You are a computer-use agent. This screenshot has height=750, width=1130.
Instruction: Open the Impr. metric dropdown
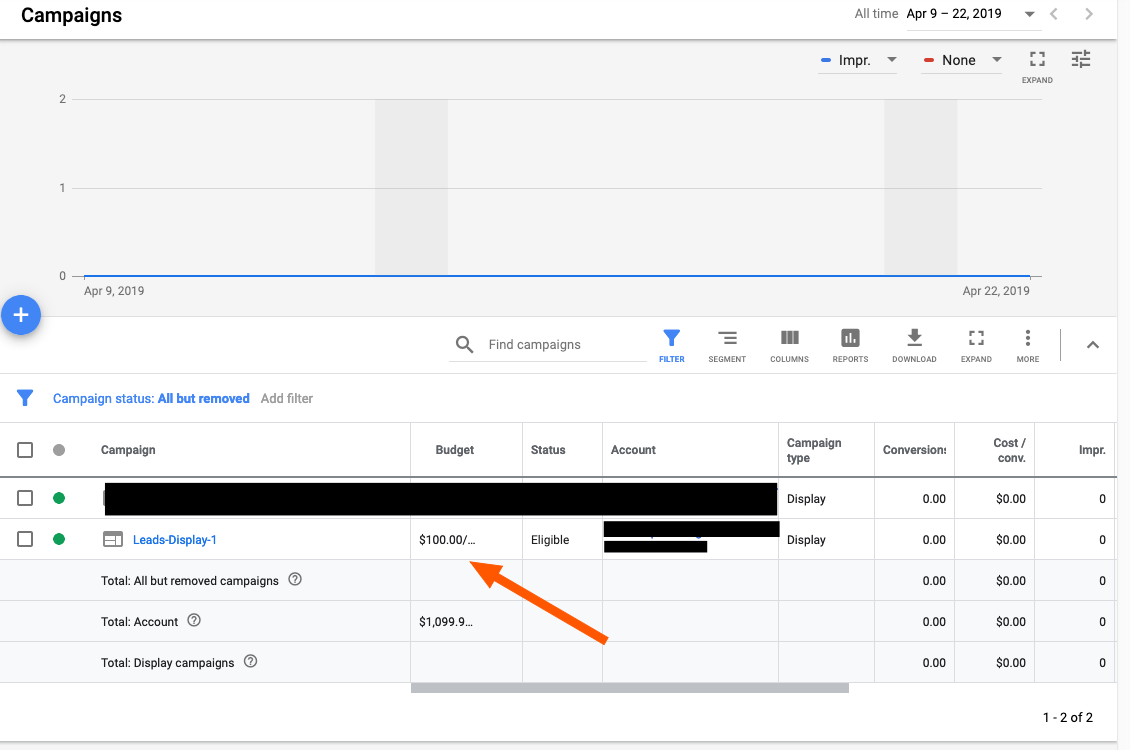point(858,60)
